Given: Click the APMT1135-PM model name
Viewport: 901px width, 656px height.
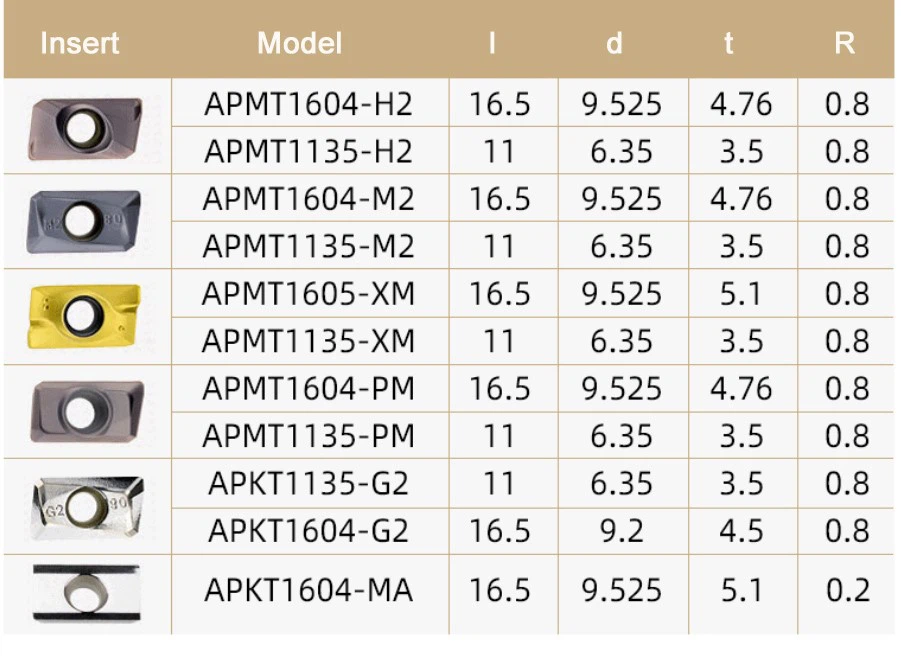Looking at the screenshot, I should click(x=309, y=435).
